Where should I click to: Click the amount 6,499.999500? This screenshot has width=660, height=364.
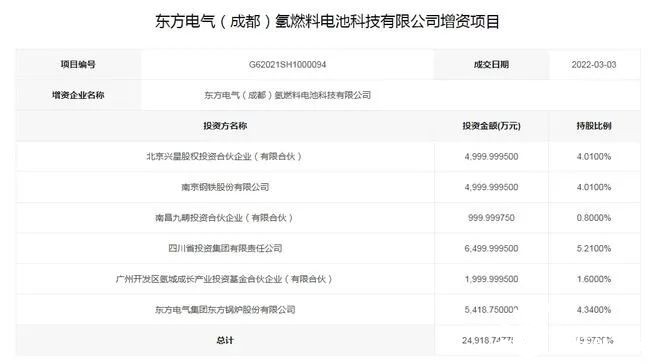(x=491, y=249)
